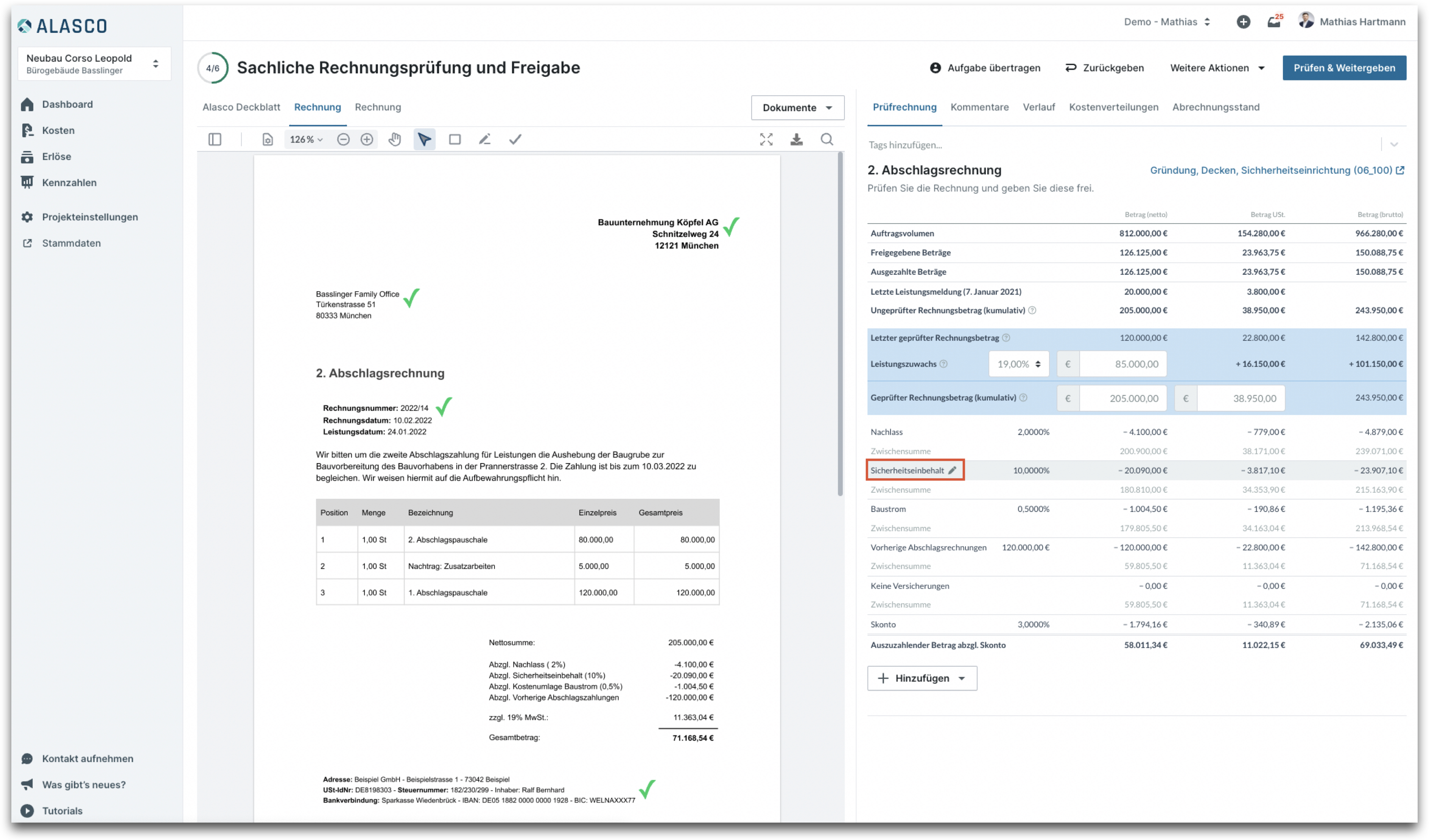Open the Kostenverteilungen tab

pos(1114,107)
